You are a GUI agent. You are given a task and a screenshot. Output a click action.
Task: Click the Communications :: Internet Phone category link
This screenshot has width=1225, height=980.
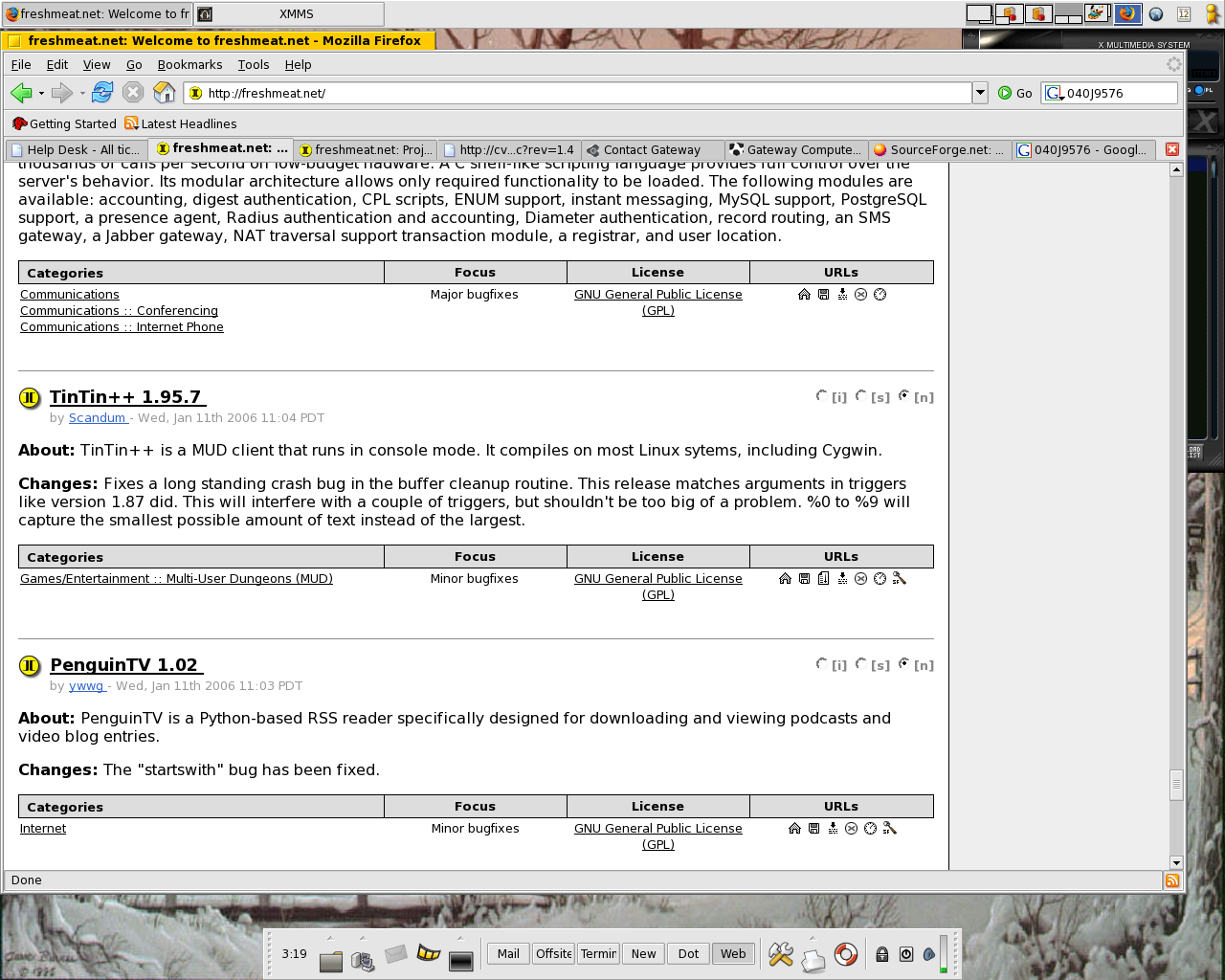pos(122,326)
